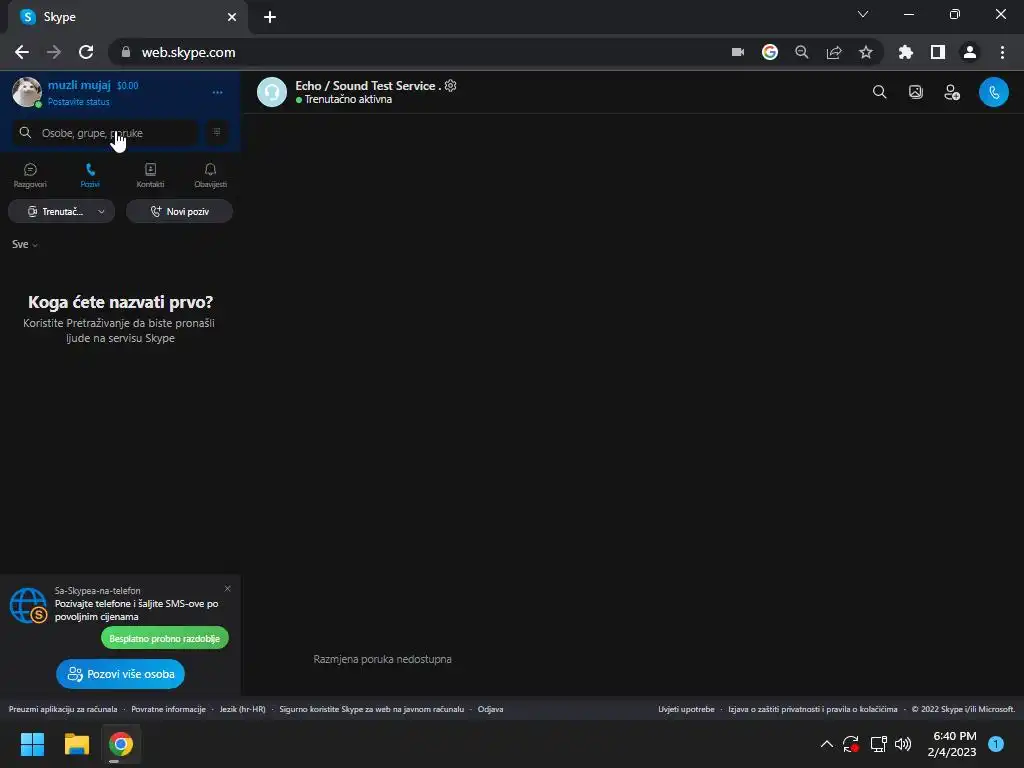Click the Novi poziv button
Screen dimensions: 1024x768
pos(179,212)
